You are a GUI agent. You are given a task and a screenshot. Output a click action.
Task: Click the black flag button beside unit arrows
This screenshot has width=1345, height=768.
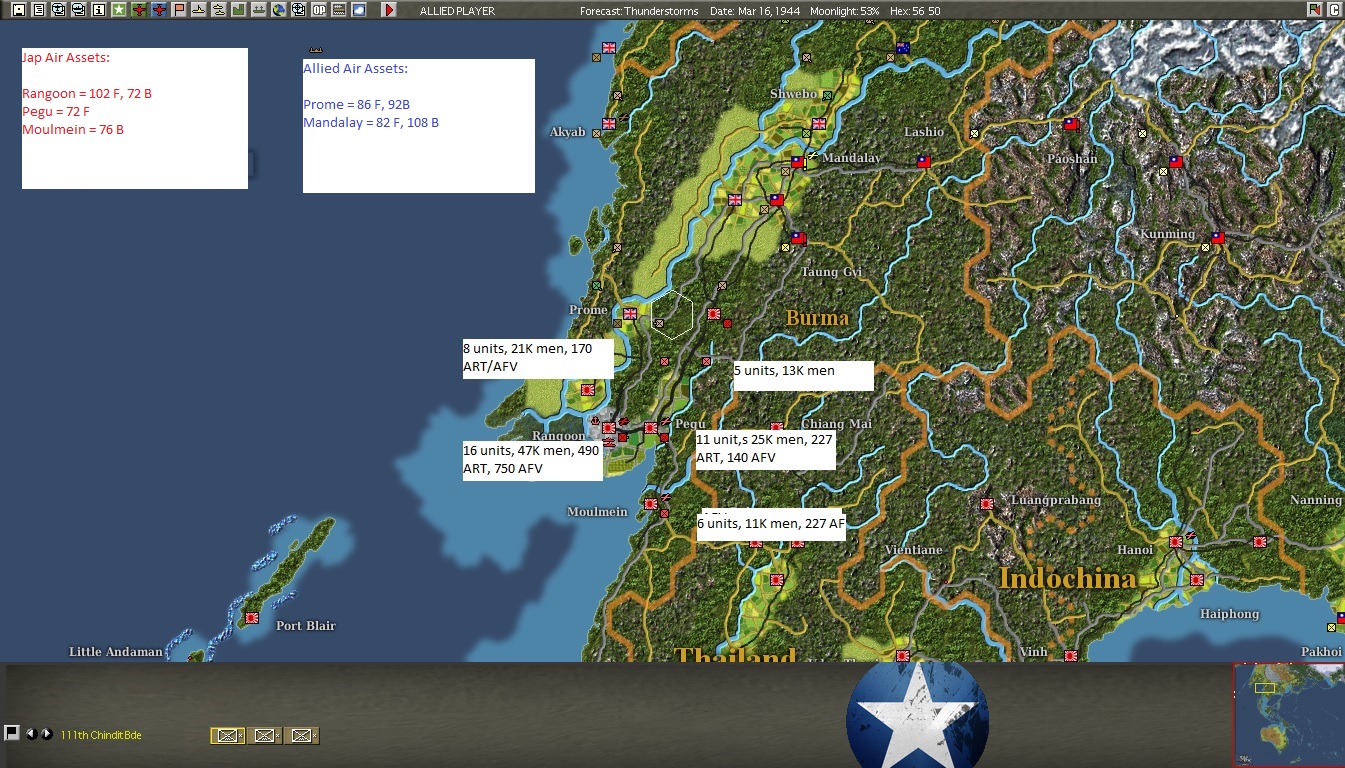pos(12,733)
